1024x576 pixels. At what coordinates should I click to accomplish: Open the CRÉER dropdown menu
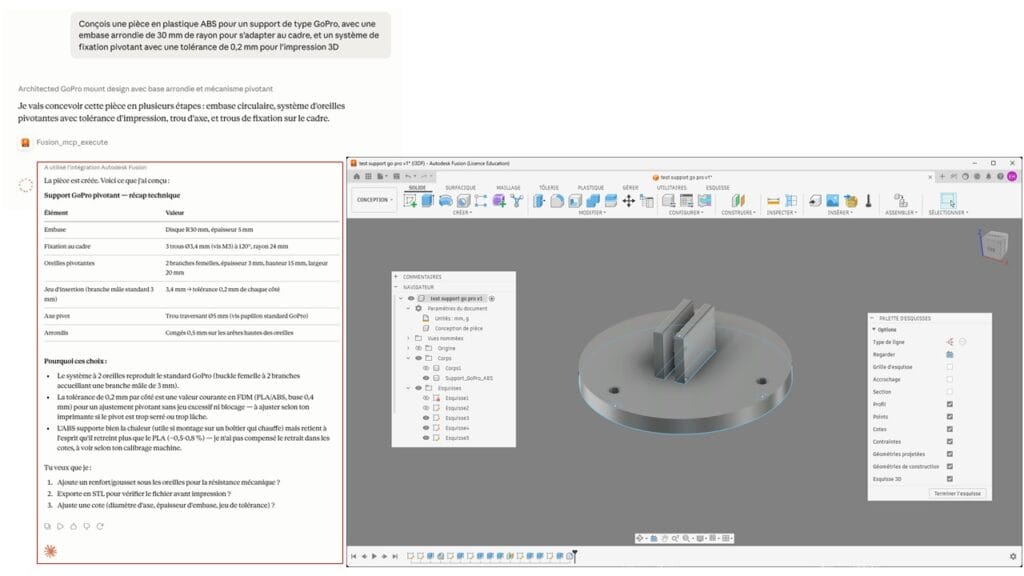462,213
